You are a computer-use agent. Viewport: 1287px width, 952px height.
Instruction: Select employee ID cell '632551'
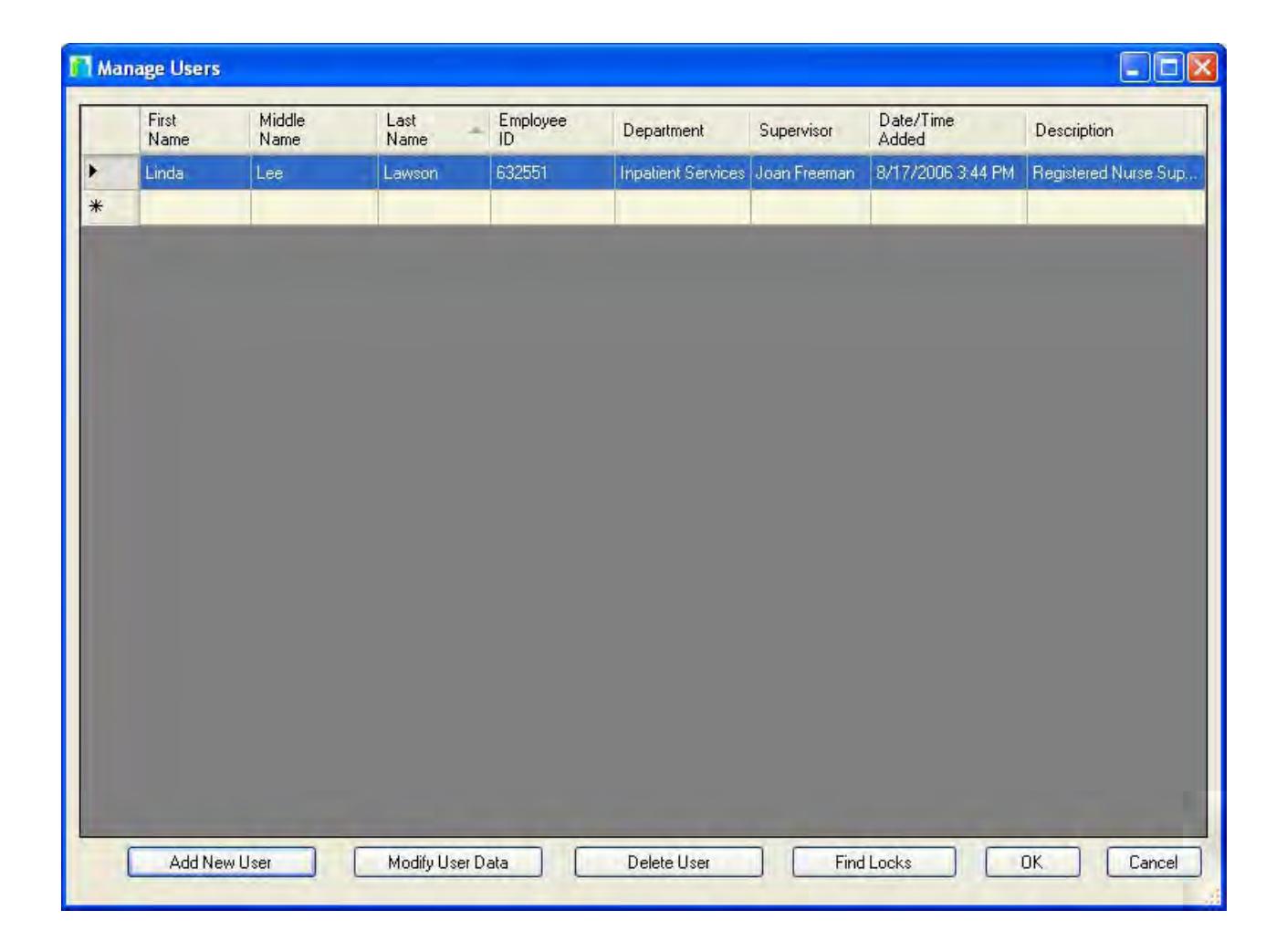tap(552, 173)
